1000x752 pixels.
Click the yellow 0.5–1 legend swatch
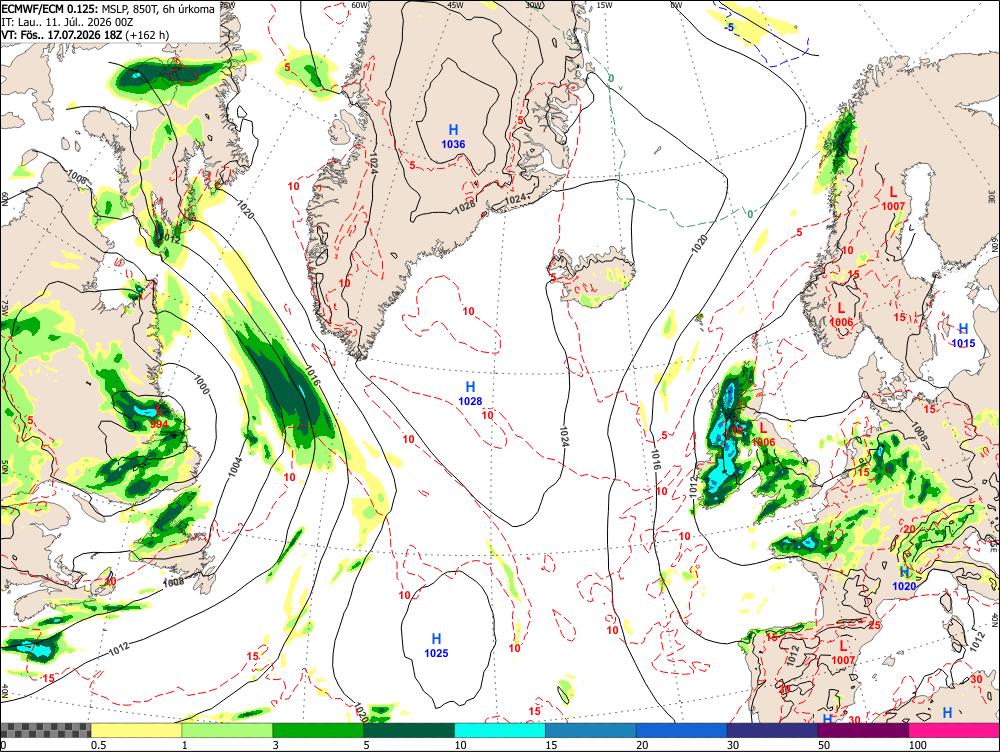point(136,730)
